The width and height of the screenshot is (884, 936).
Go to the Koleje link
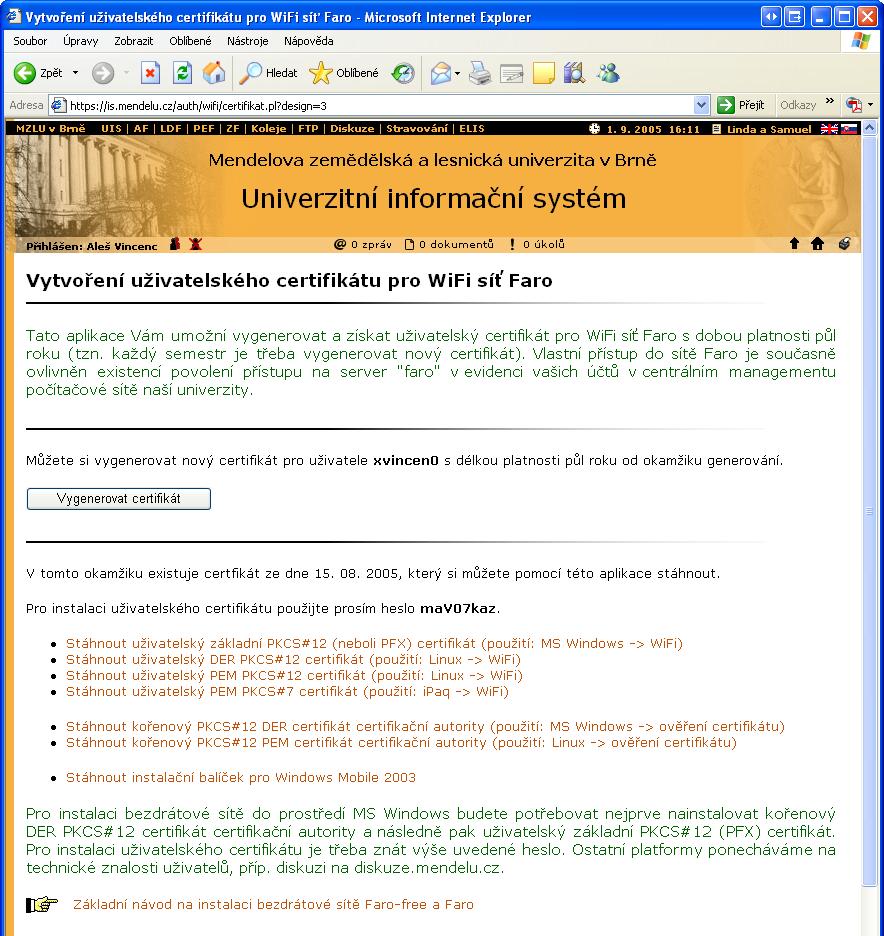tap(269, 128)
